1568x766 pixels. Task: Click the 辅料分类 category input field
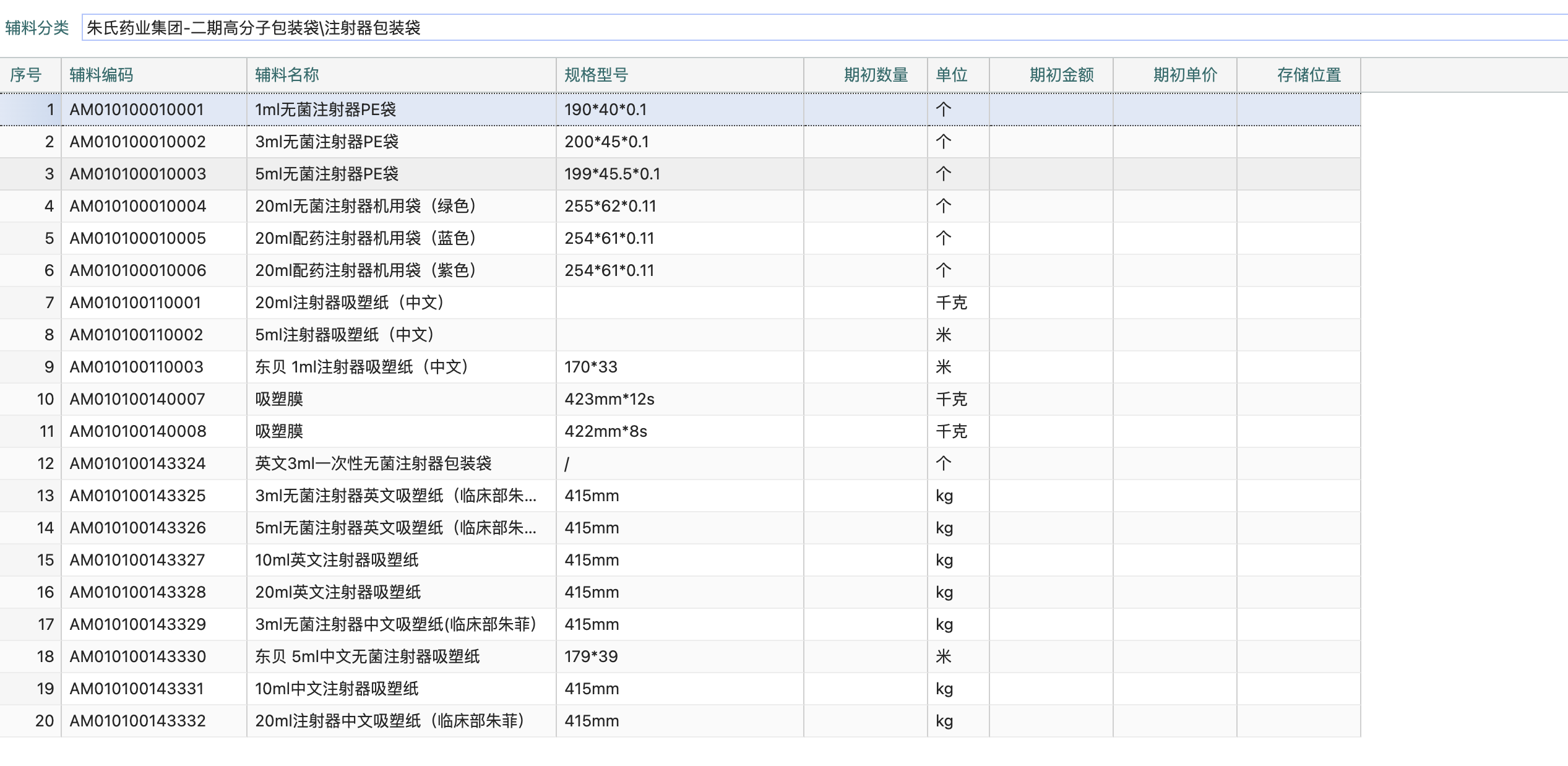coord(804,28)
